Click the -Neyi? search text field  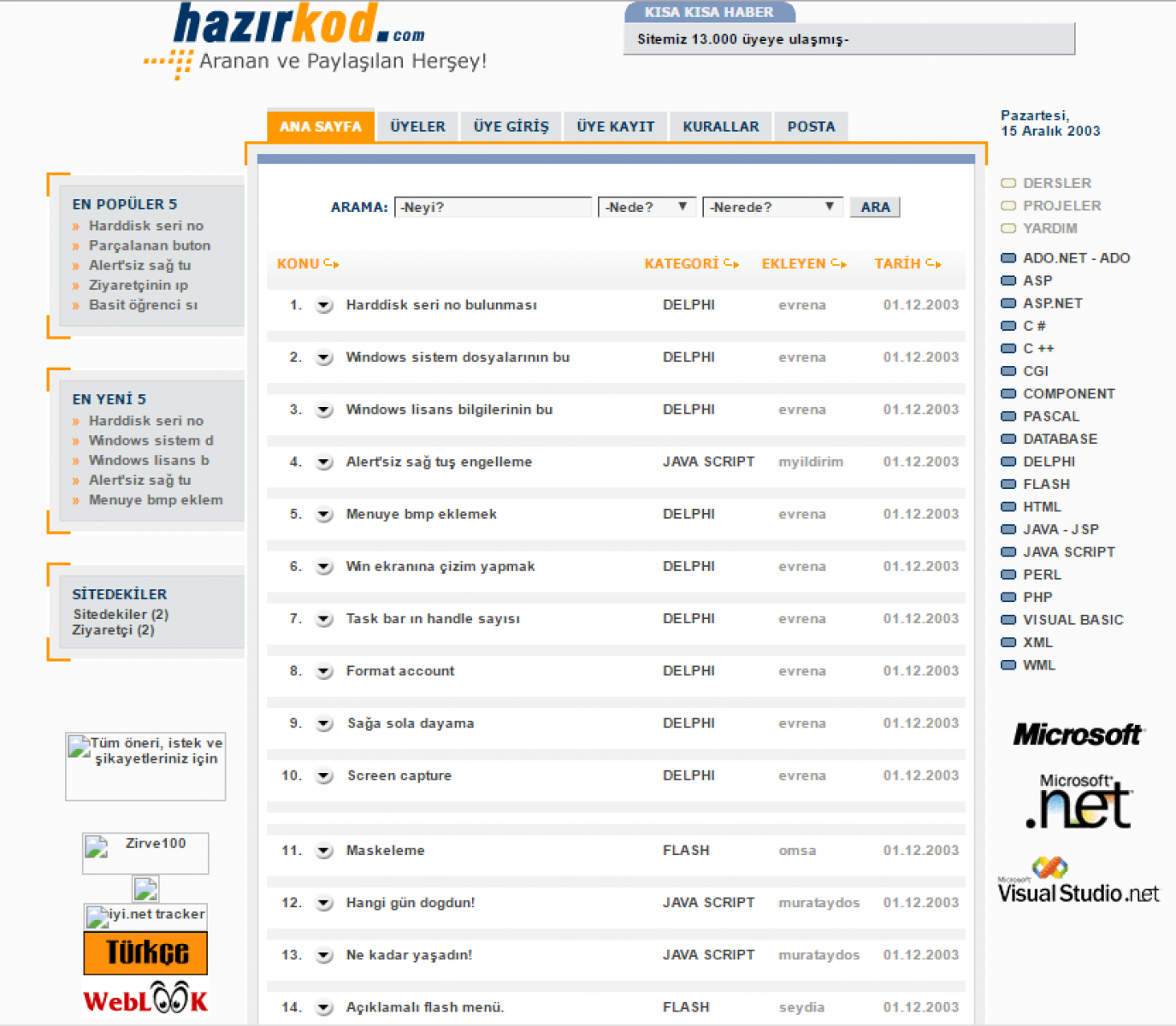(x=493, y=207)
